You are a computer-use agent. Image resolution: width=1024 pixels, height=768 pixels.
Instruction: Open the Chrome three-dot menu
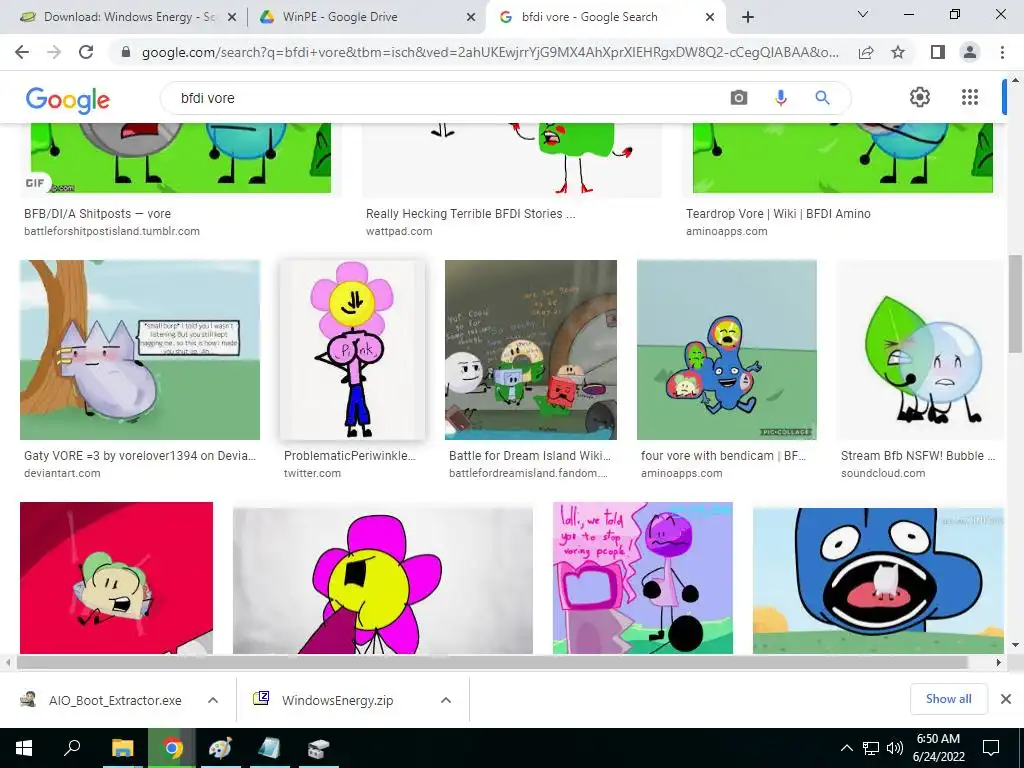coord(1002,52)
